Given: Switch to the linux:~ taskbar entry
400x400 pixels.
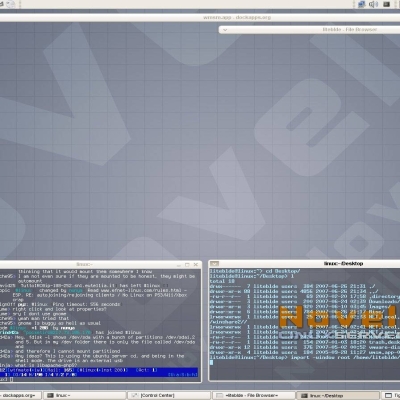Looking at the screenshot, I should click(x=84, y=396).
